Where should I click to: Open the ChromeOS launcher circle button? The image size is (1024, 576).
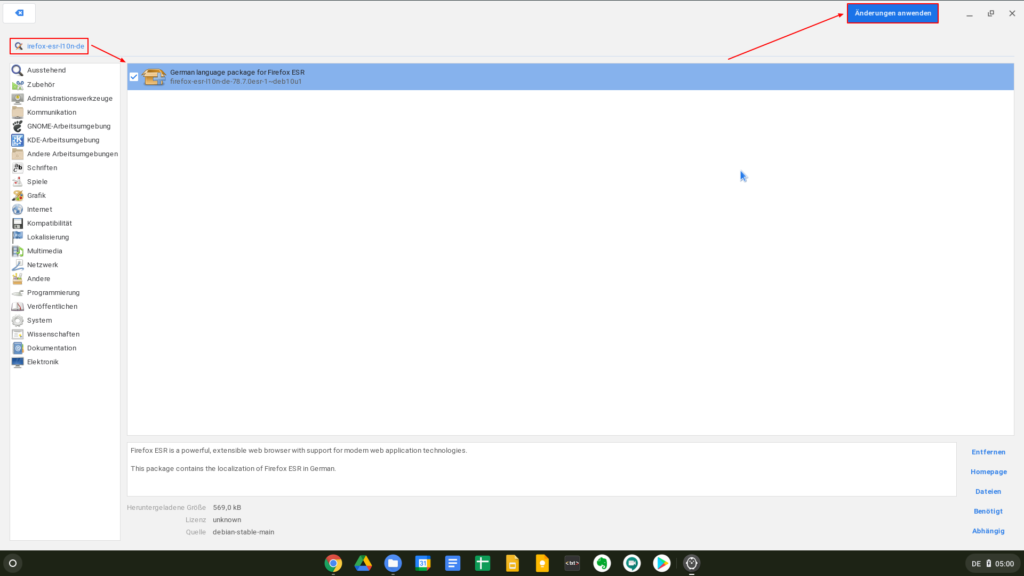(12, 563)
